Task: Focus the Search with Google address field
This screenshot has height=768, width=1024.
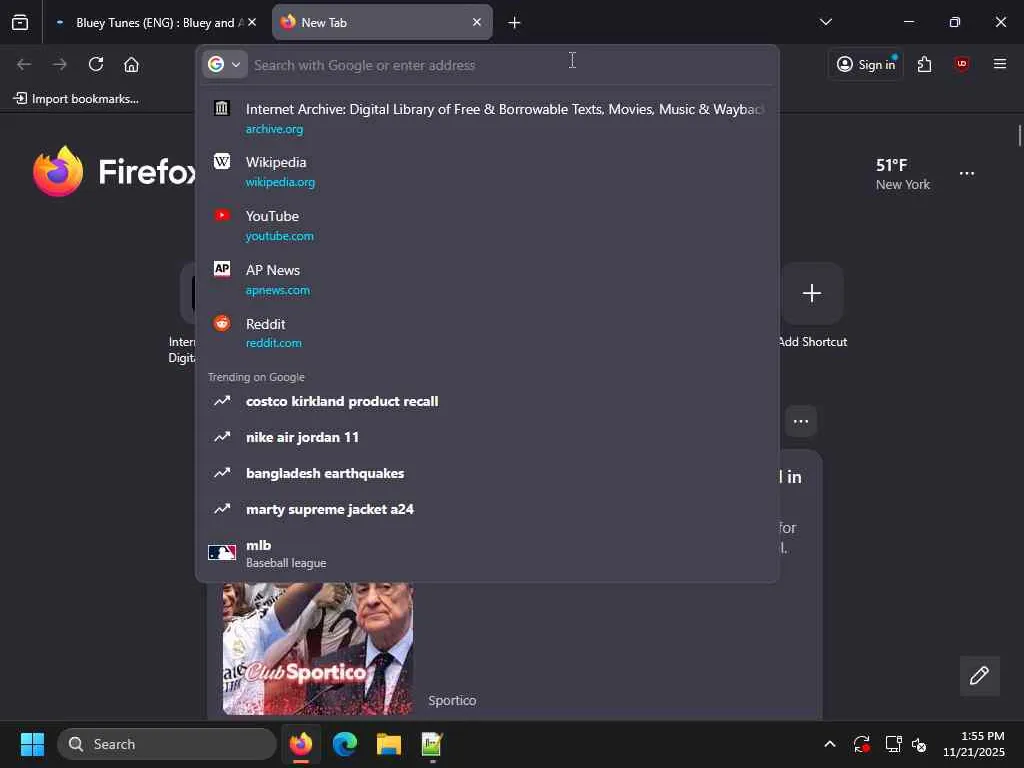Action: pos(509,65)
